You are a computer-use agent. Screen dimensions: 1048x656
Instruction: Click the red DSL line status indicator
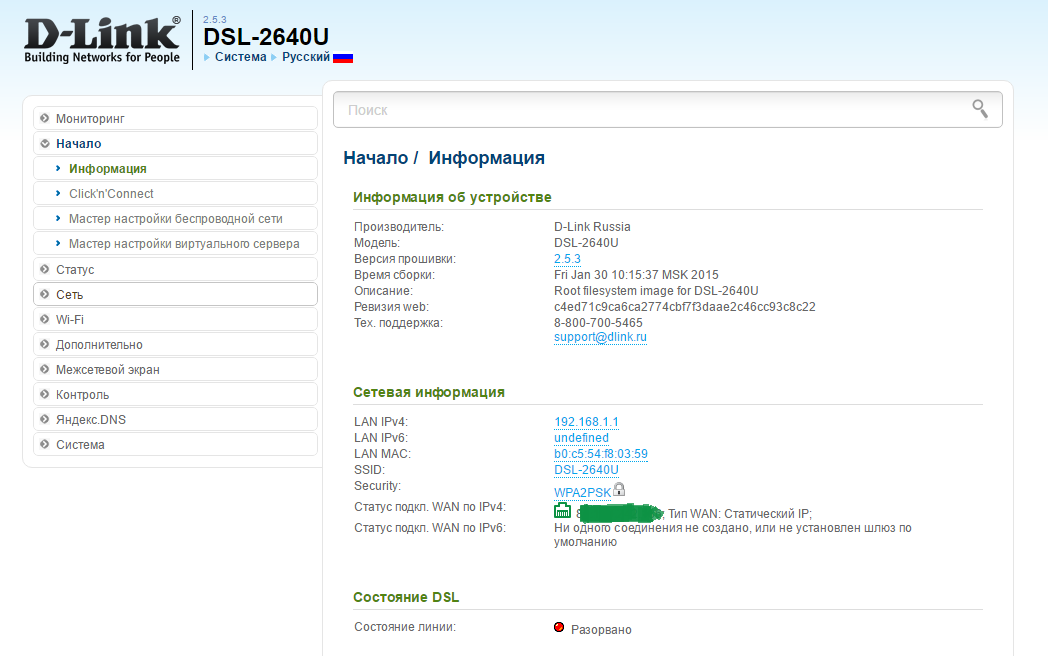coord(559,628)
